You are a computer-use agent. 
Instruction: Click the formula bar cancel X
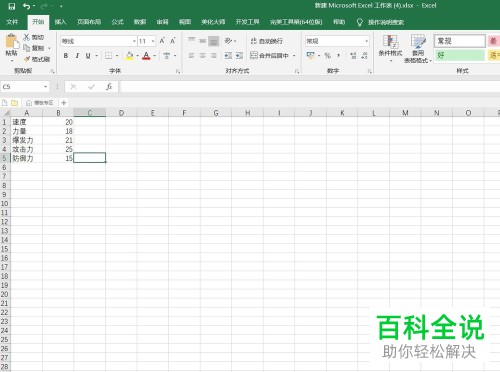(74, 87)
